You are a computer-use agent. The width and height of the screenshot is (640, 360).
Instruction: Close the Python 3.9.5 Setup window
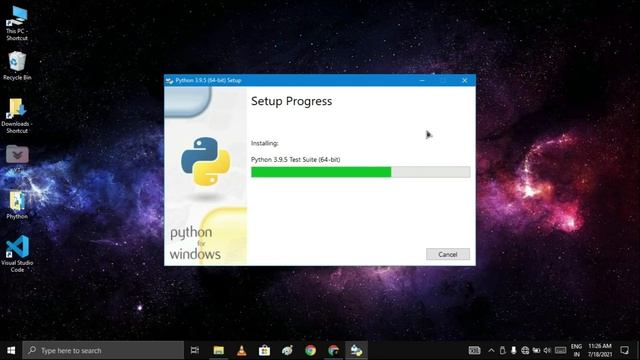464,80
